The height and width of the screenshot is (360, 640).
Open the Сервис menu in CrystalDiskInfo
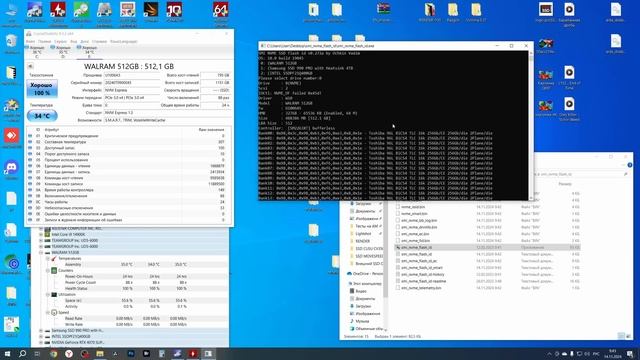pos(60,42)
